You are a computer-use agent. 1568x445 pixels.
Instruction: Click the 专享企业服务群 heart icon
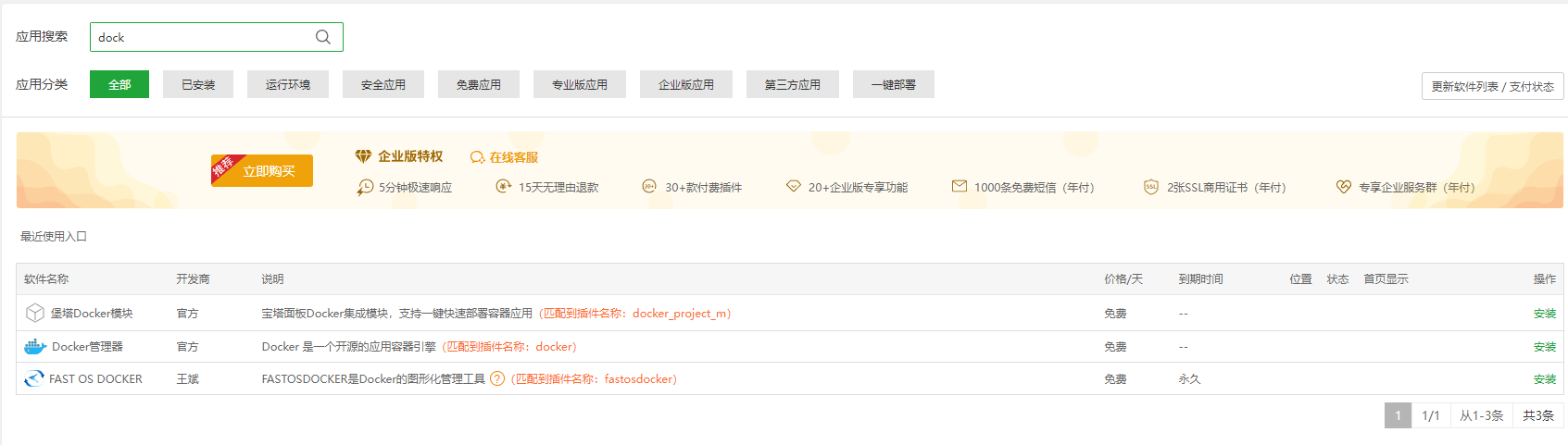pos(1344,186)
